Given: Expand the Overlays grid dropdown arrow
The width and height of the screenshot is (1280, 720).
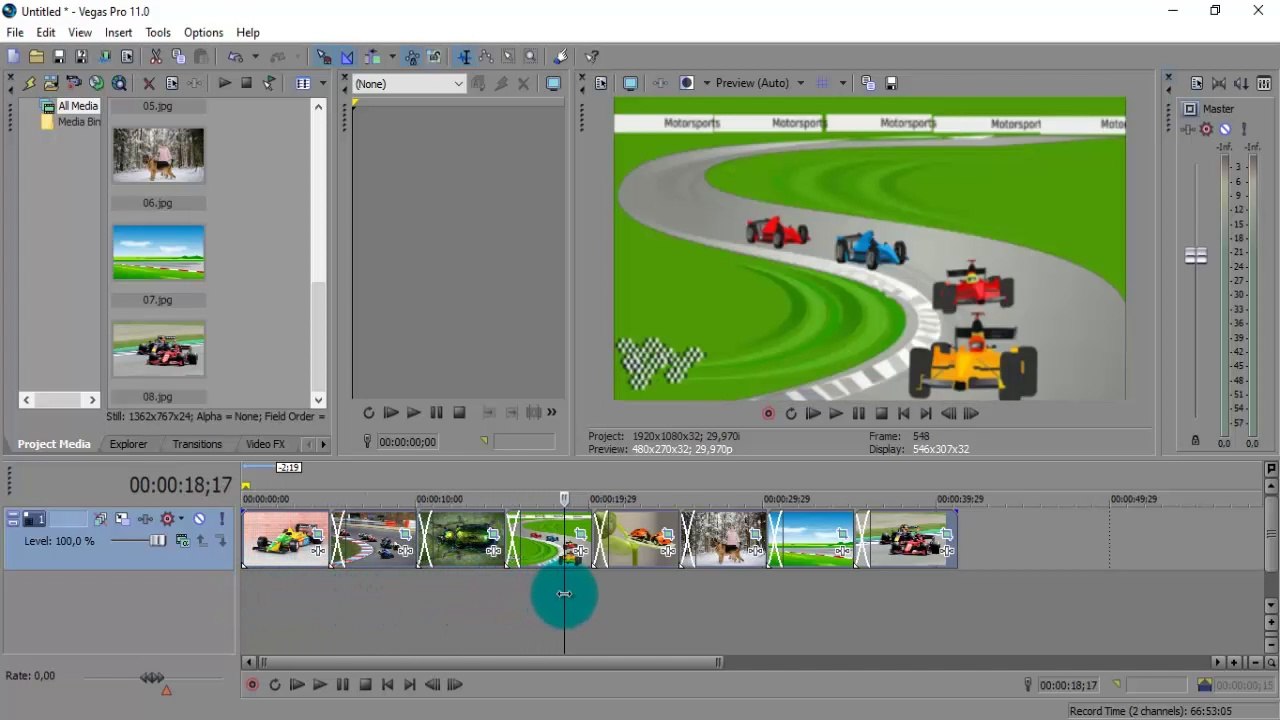Looking at the screenshot, I should click(x=843, y=84).
